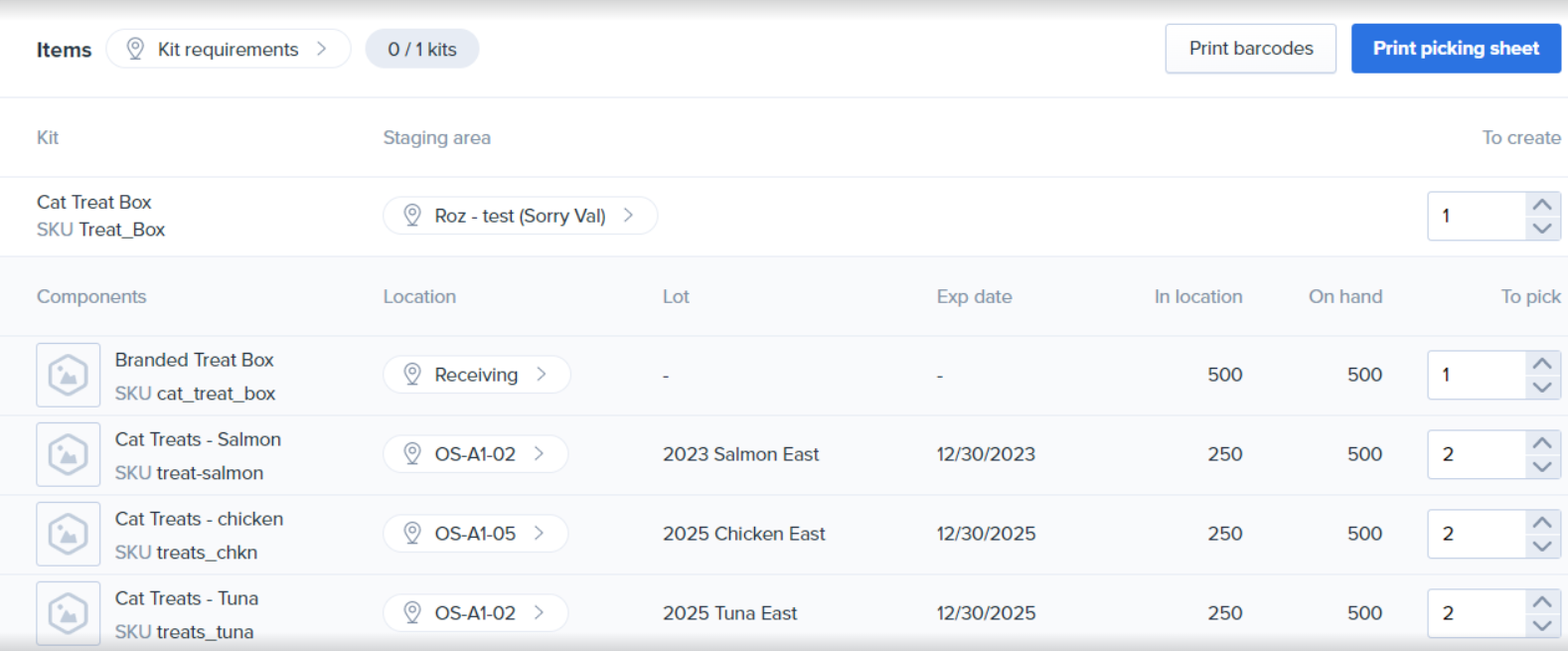Image resolution: width=1568 pixels, height=651 pixels.
Task: Click the Kit requirements location pin icon
Action: coord(136,49)
